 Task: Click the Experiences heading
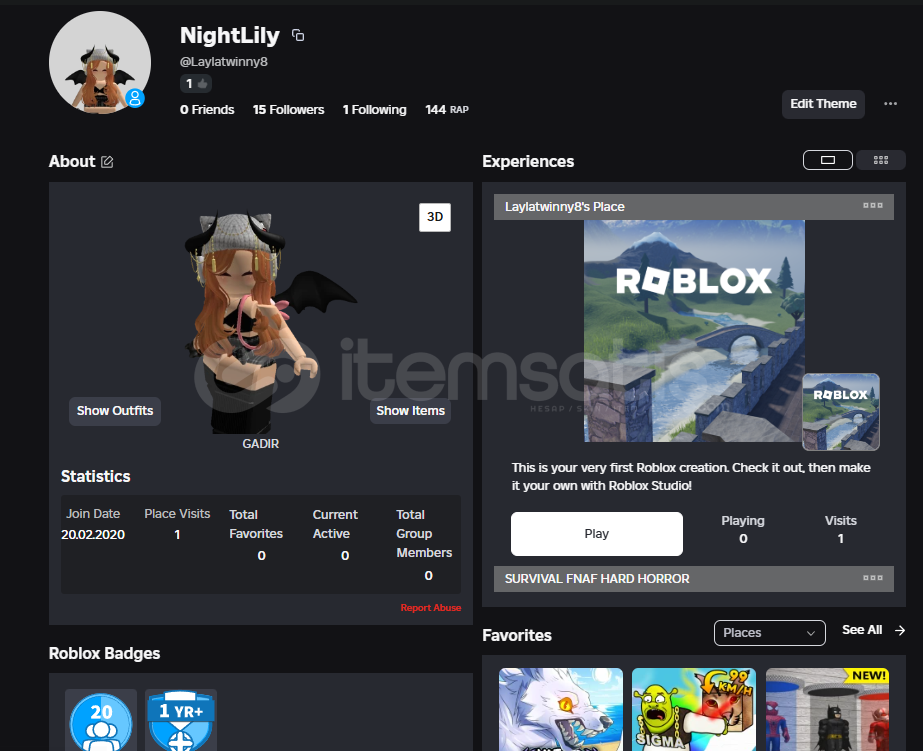(528, 161)
